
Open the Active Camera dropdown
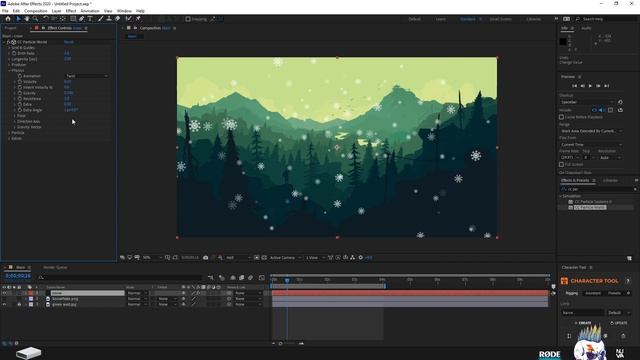click(285, 258)
